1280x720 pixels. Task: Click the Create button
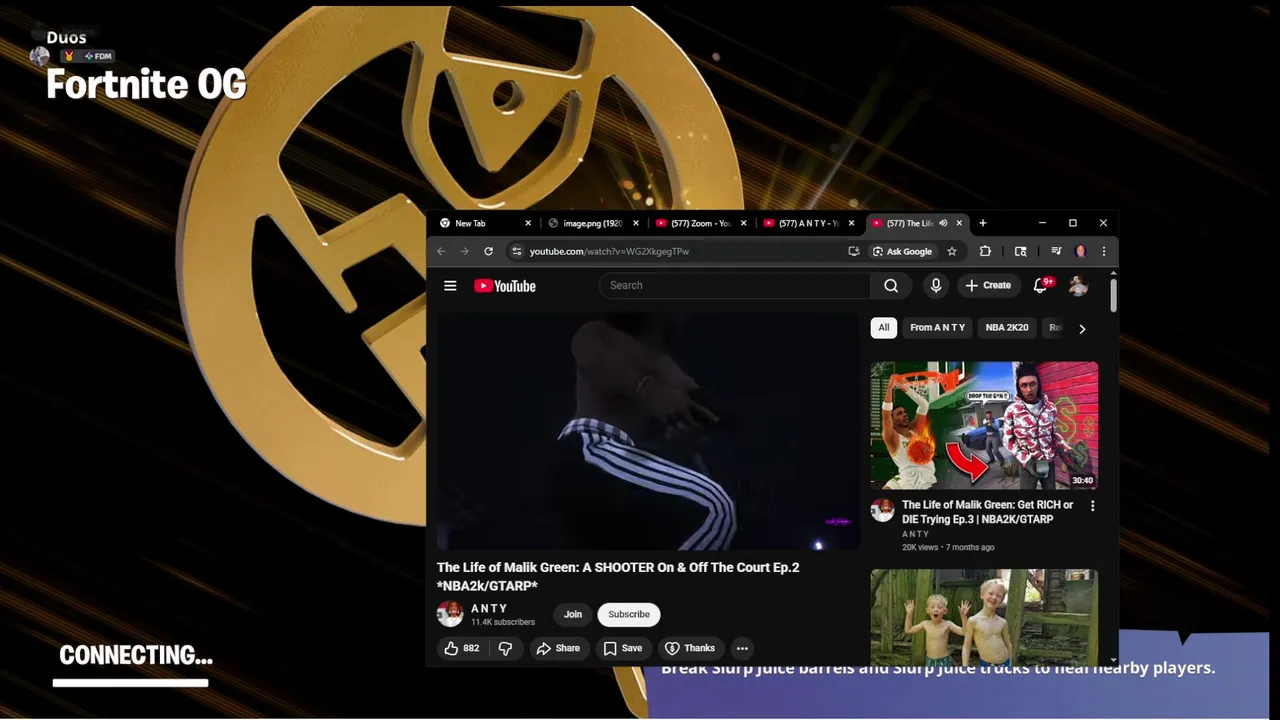tap(988, 286)
